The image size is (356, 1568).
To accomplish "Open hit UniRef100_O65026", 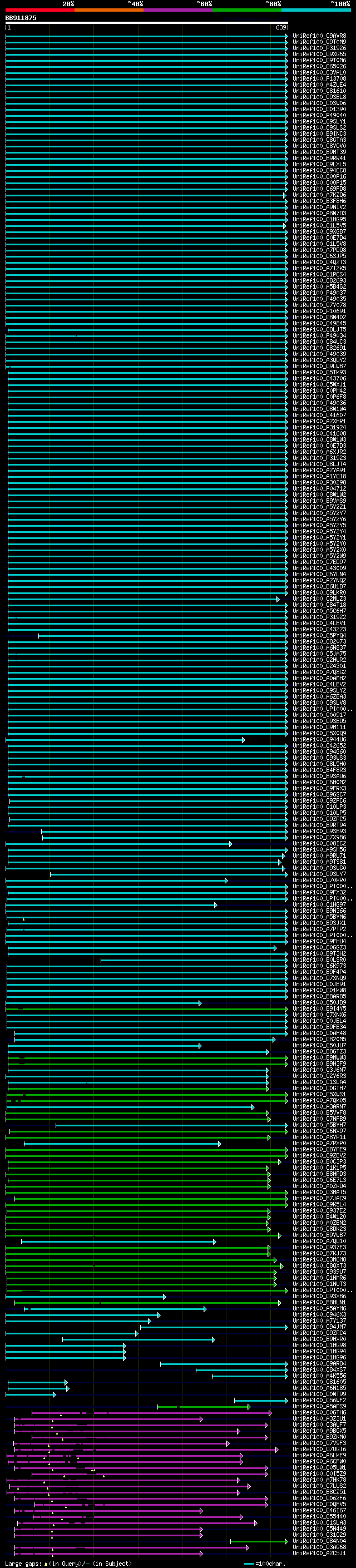I will 319,66.
